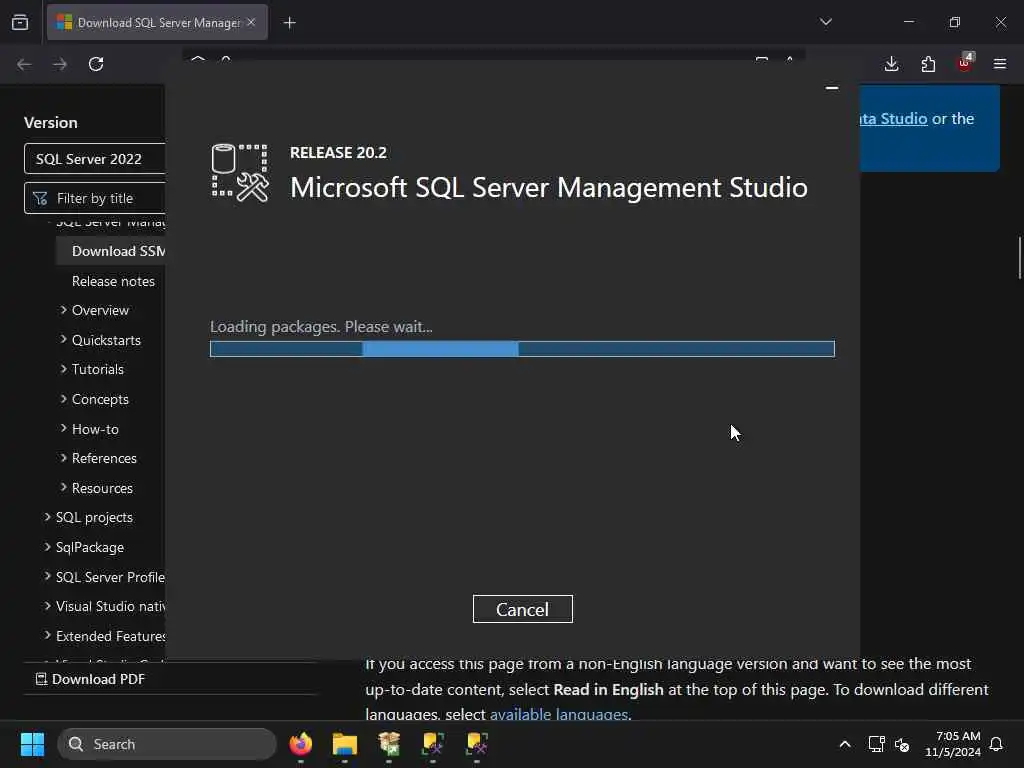Cancel the SSMS package loading
Screen dimensions: 1024x768
522,609
